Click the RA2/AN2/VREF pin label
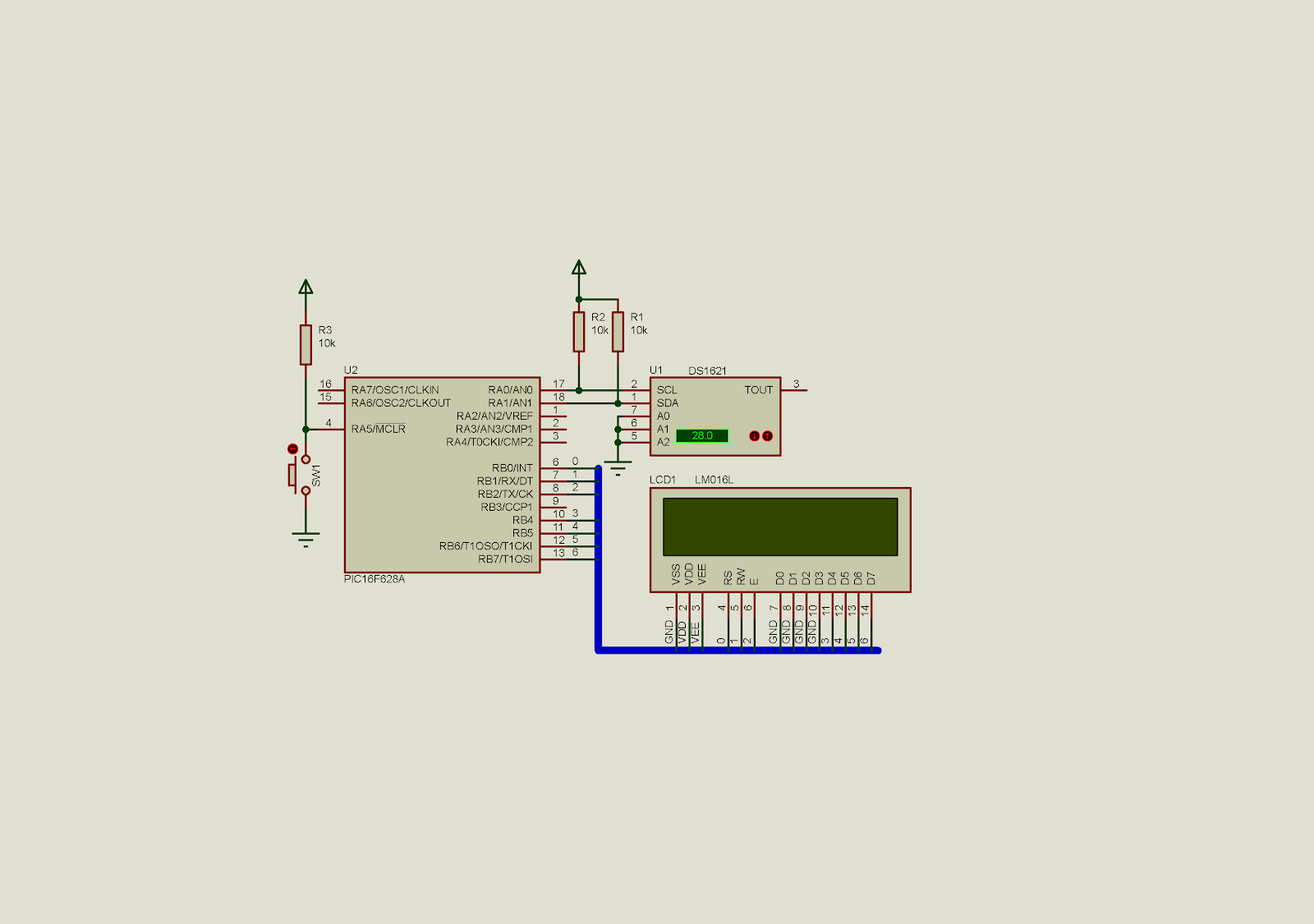The image size is (1314, 924). pyautogui.click(x=495, y=416)
